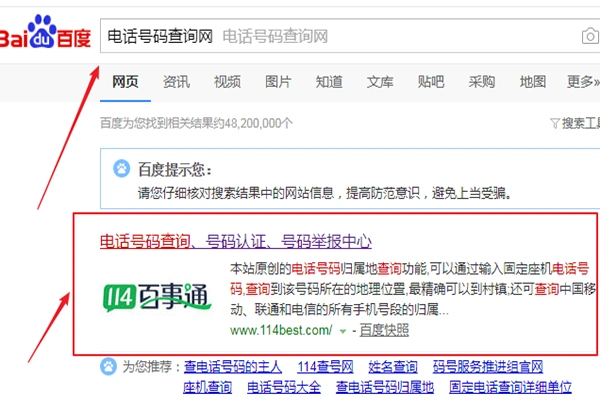Click the Baidu logo
This screenshot has height=400, width=600.
(45, 32)
